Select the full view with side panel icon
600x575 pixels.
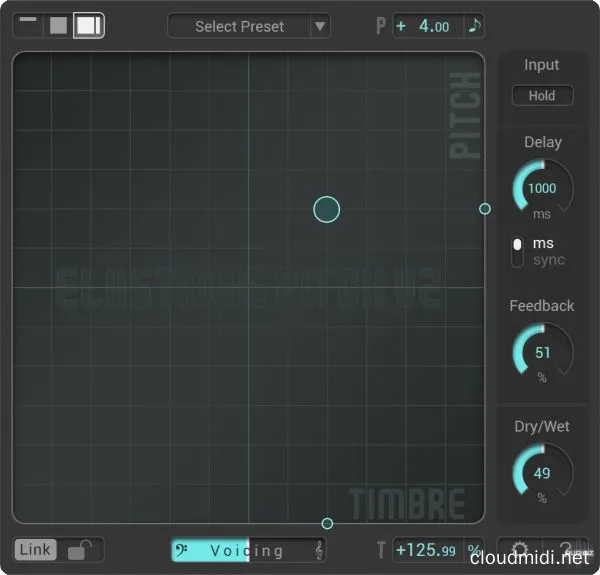(89, 25)
